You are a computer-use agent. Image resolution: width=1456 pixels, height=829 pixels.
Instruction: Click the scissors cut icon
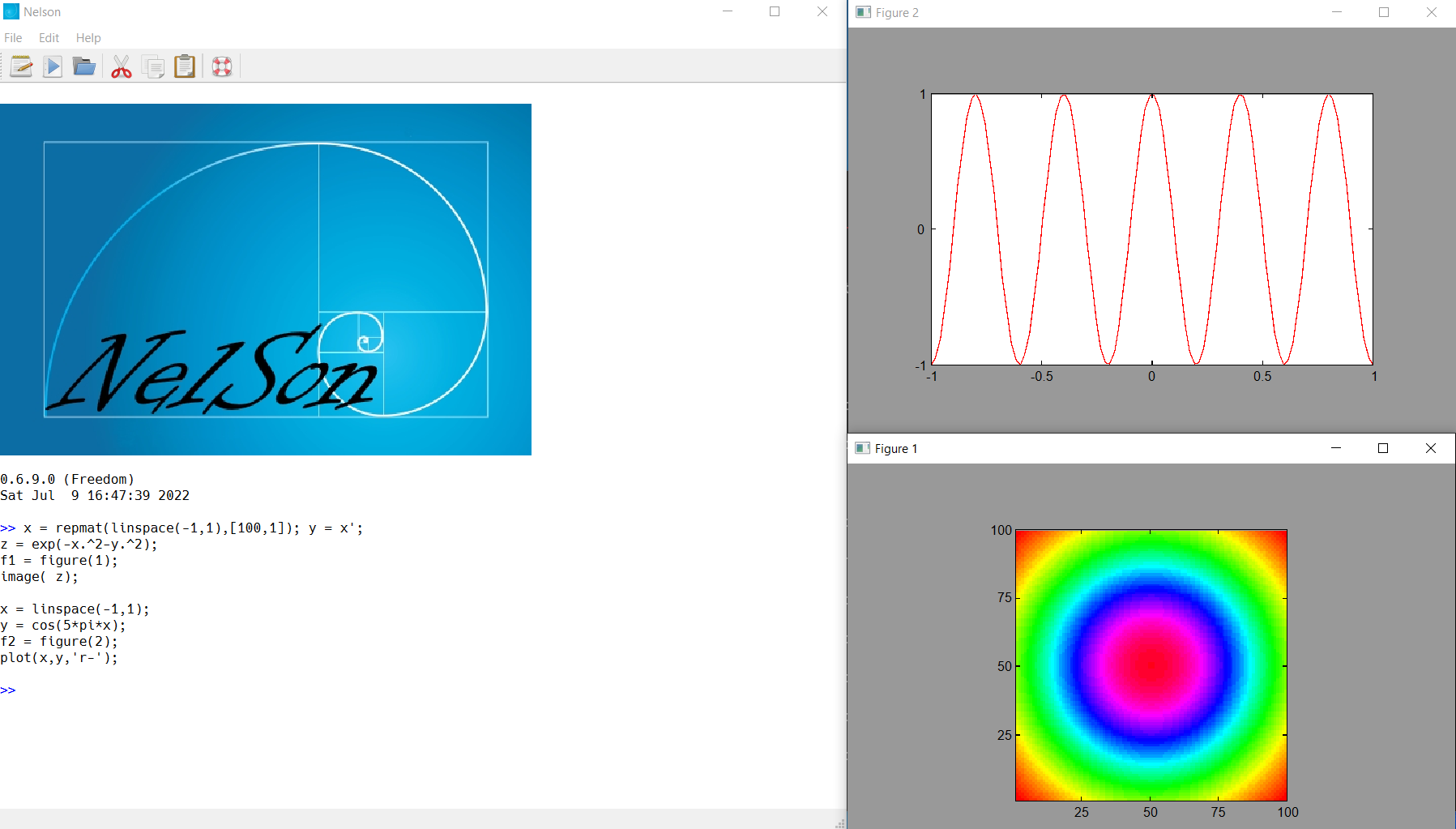[122, 66]
